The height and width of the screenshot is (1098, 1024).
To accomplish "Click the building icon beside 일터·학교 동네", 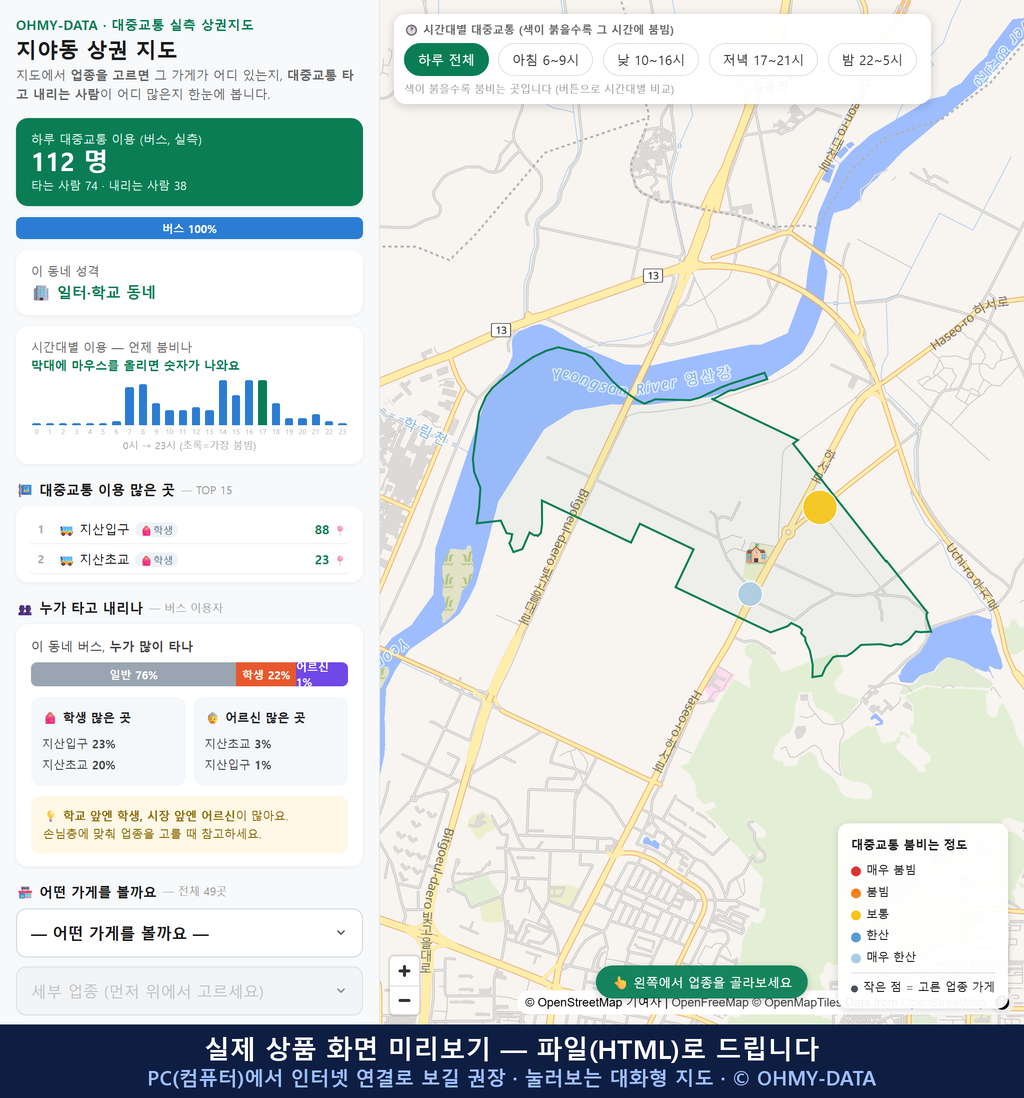I will pyautogui.click(x=41, y=293).
